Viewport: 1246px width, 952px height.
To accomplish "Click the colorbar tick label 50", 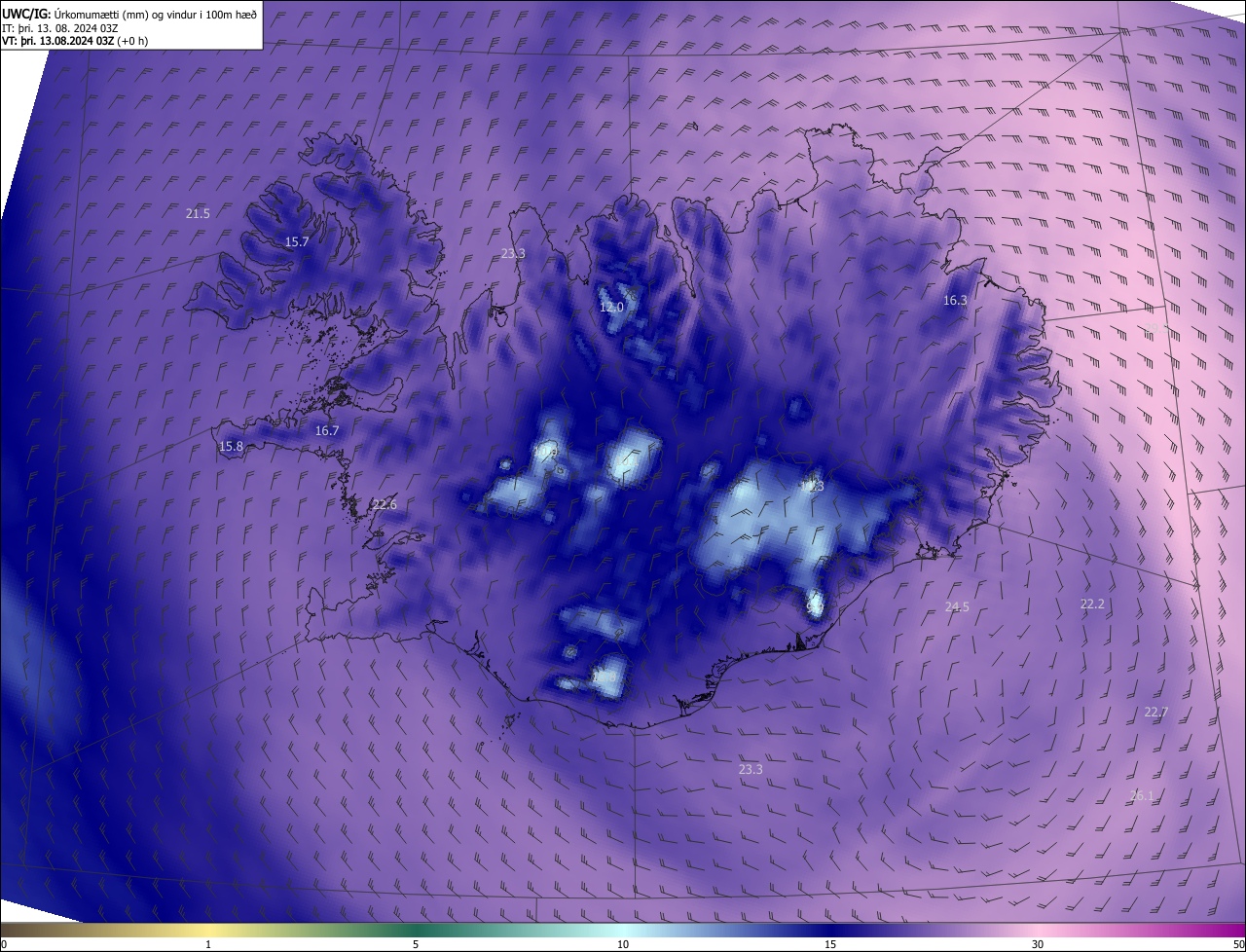I will (1238, 944).
